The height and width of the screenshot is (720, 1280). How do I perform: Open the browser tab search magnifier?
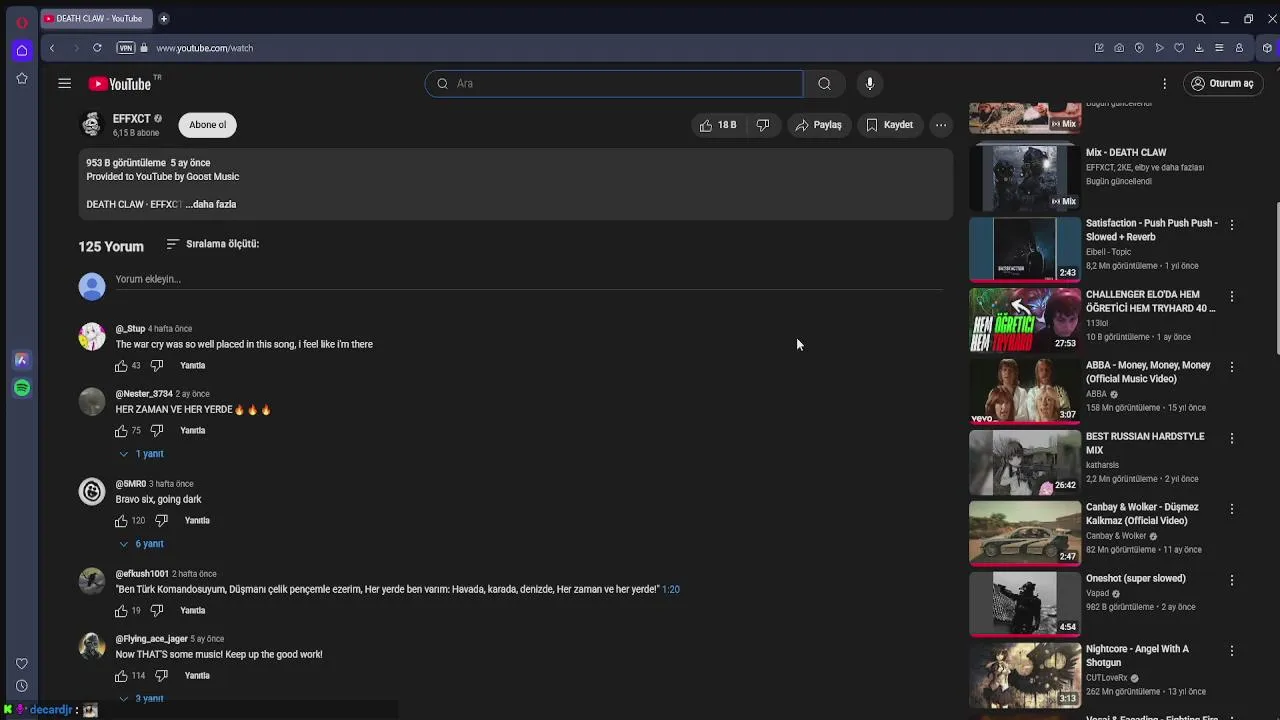(1200, 18)
